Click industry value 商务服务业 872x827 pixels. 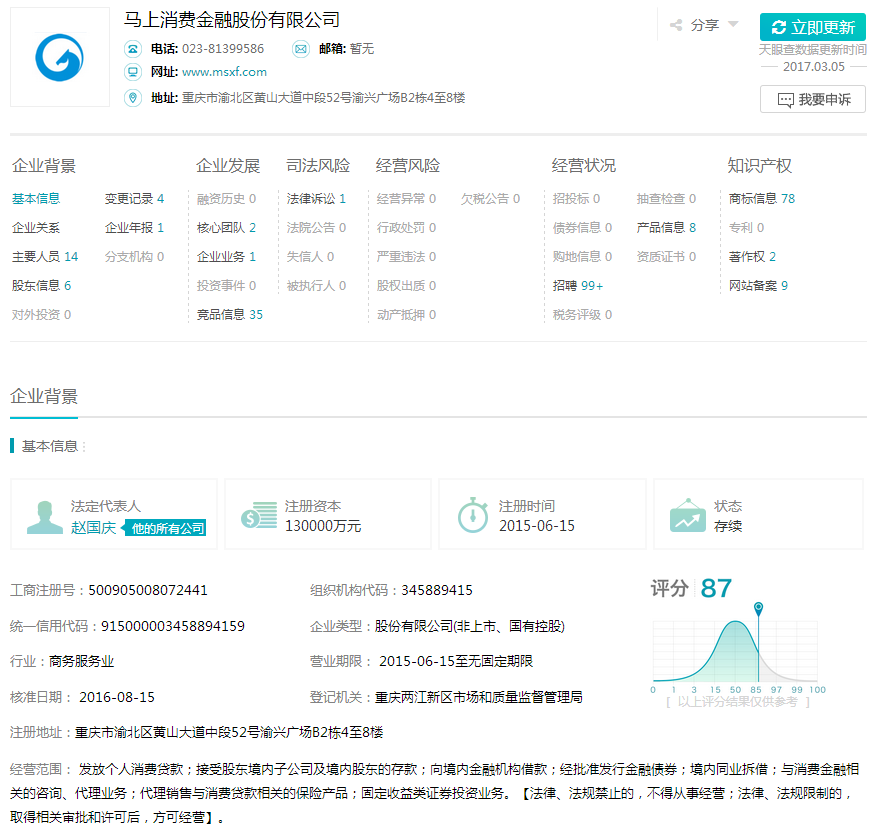(x=81, y=661)
